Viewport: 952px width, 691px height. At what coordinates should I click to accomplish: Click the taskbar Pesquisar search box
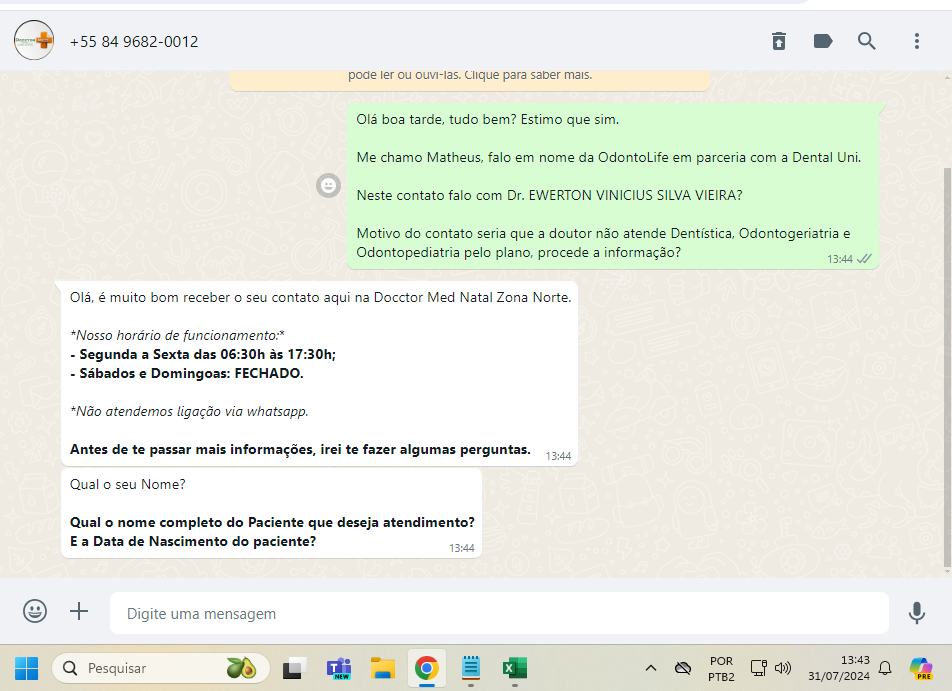click(x=161, y=668)
